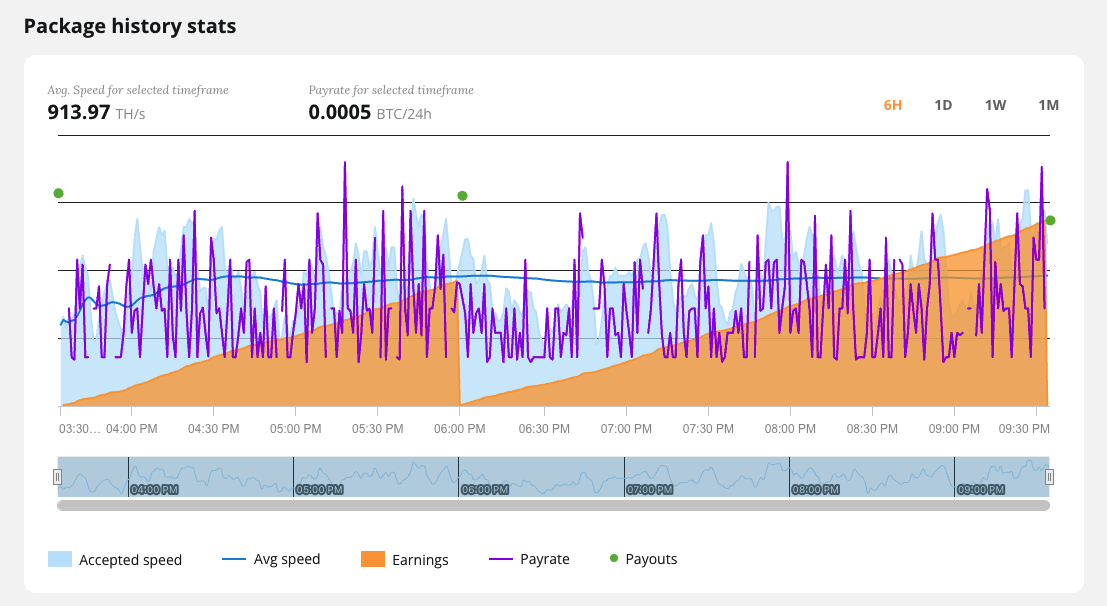Click the 08:00 PM navigator marker
Viewport: 1107px width, 606px height.
(x=815, y=489)
